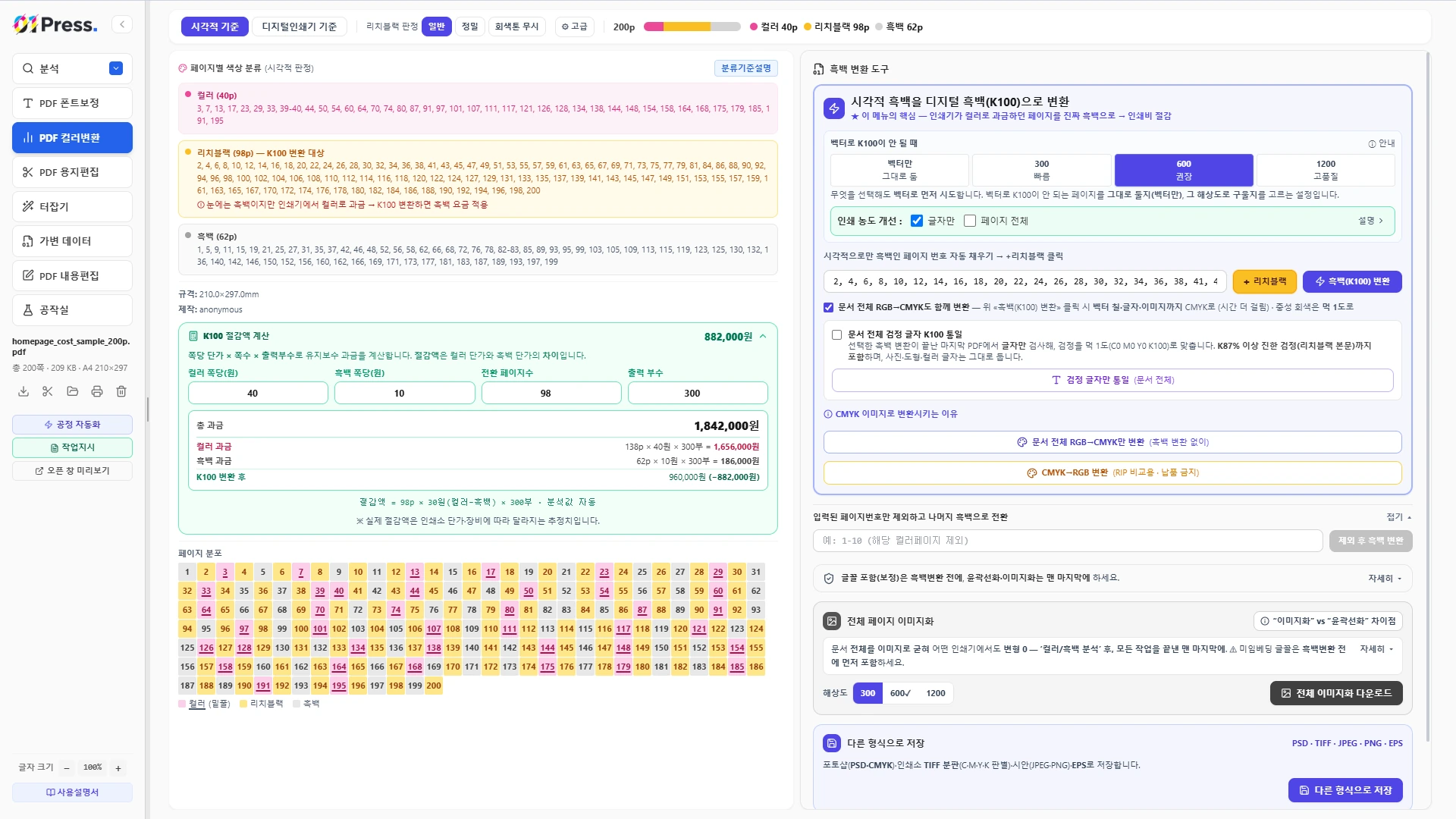Click the scissors icon under the file info
Screen dimensions: 1456x819
pyautogui.click(x=48, y=391)
